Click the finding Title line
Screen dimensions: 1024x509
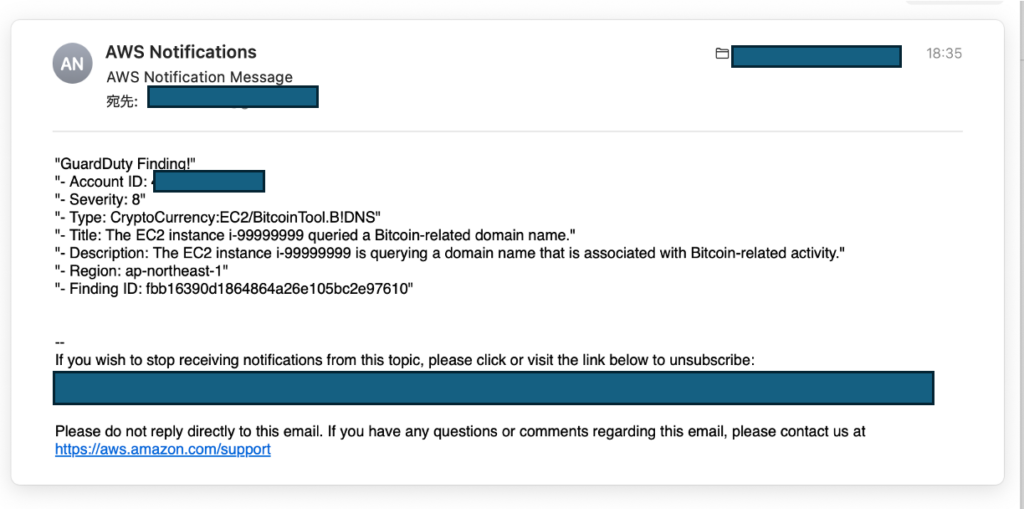pyautogui.click(x=308, y=235)
